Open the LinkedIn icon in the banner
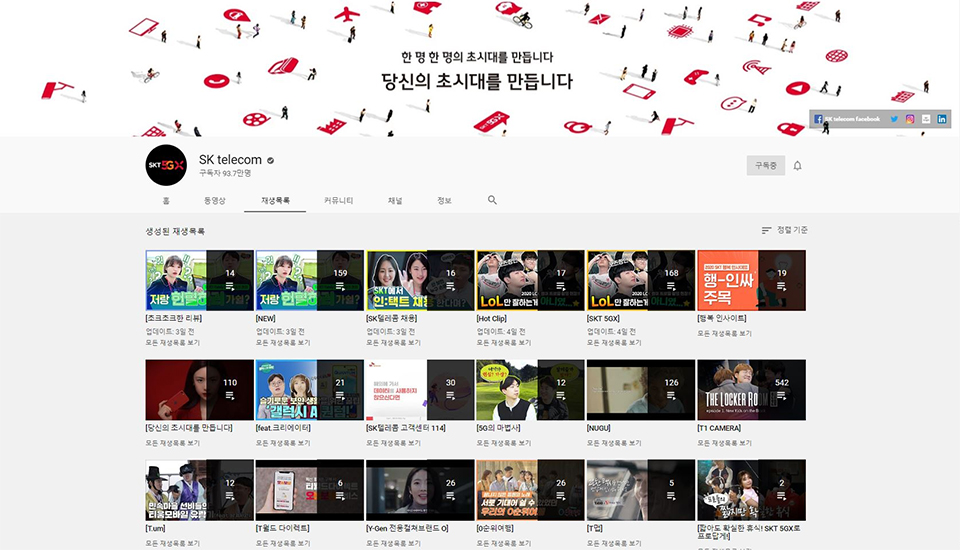This screenshot has width=960, height=550. point(942,119)
